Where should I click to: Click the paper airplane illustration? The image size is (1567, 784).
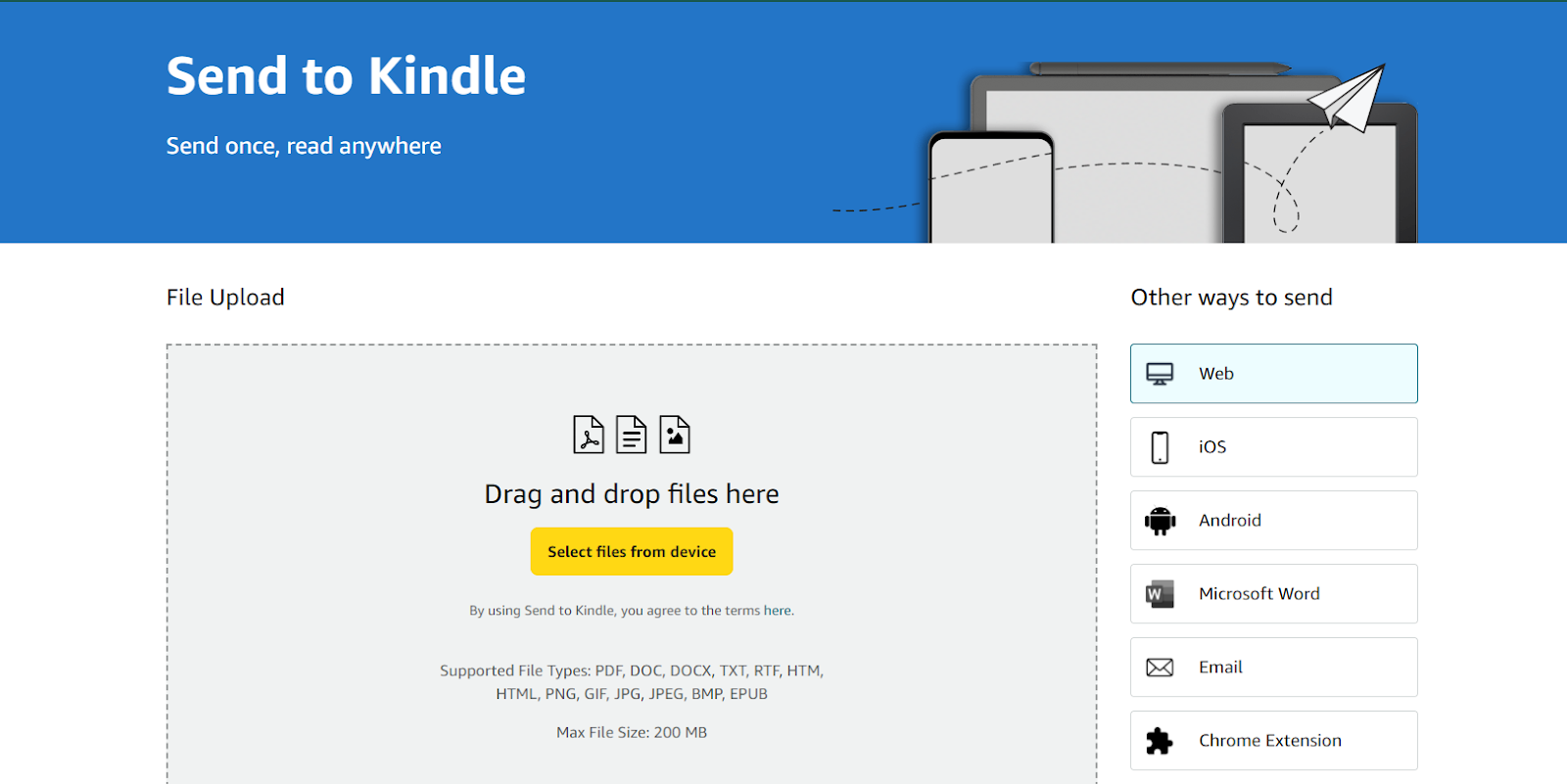1349,98
